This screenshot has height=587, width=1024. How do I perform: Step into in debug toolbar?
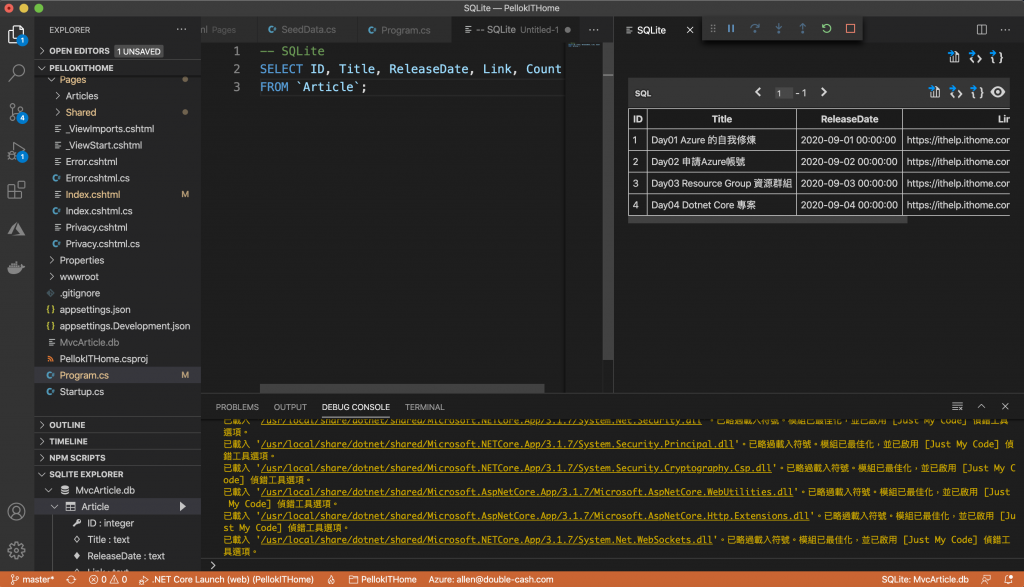[778, 29]
